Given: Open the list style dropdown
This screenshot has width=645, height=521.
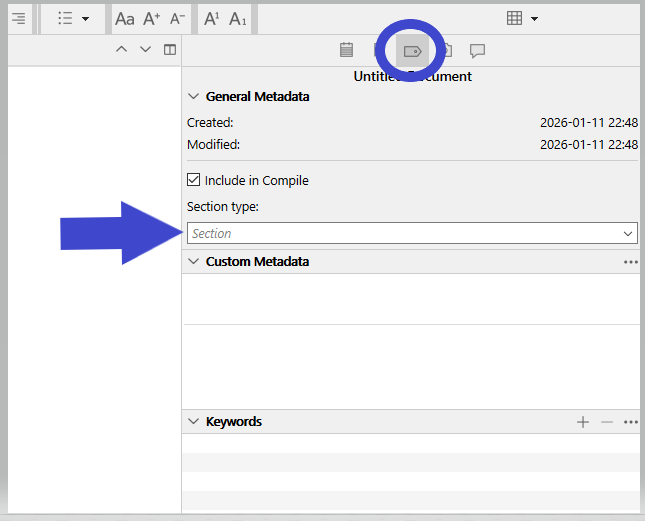Looking at the screenshot, I should (x=73, y=19).
